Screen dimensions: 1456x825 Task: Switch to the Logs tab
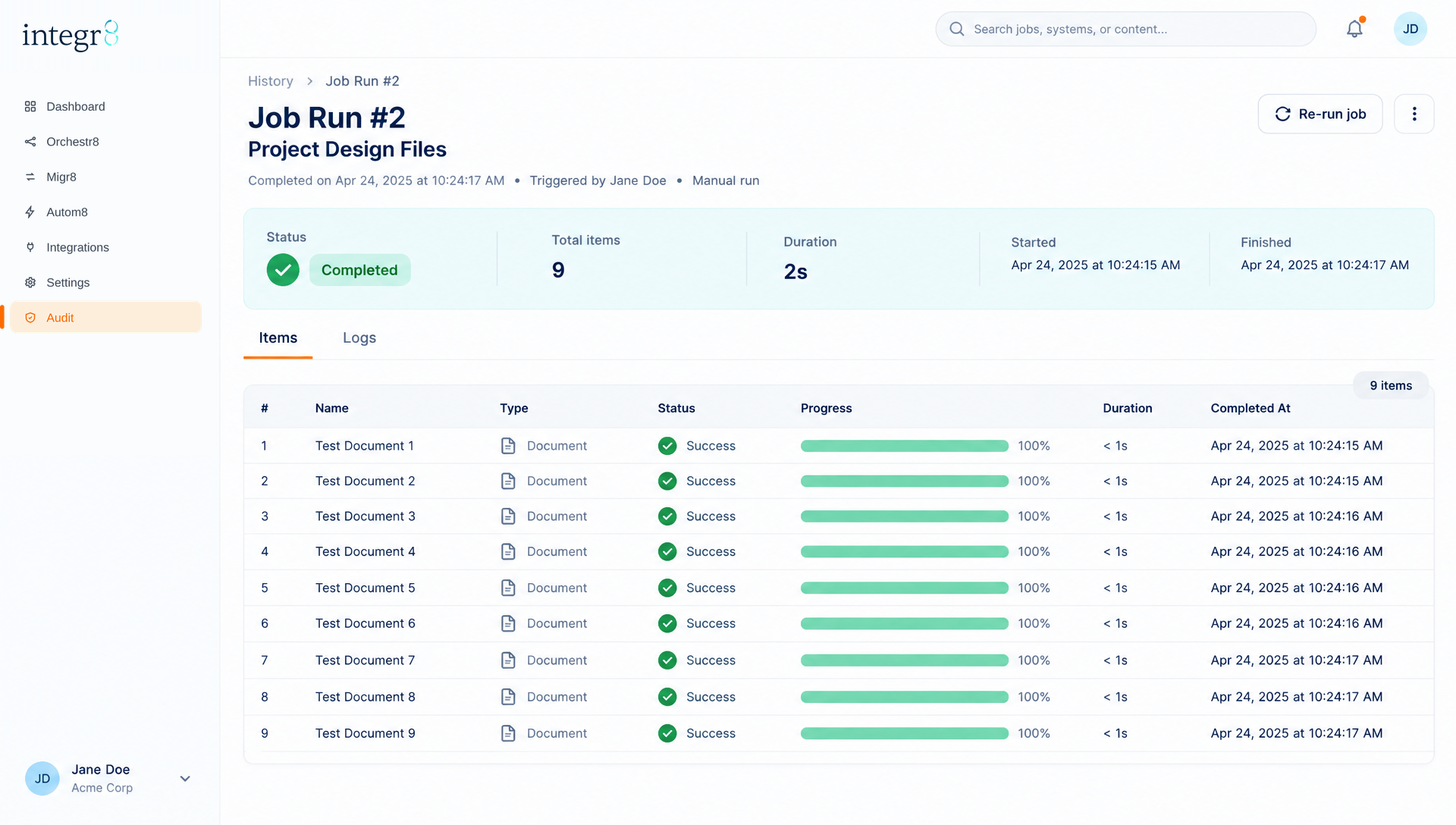coord(359,337)
